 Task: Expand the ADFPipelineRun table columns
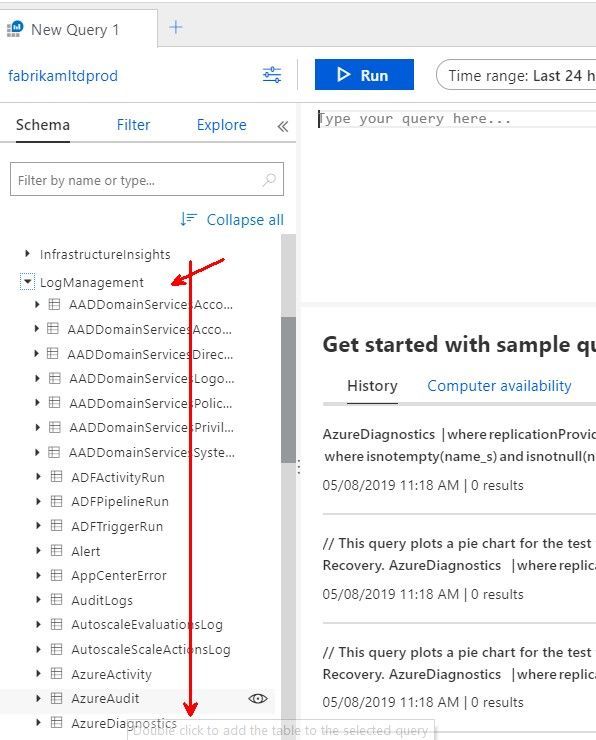(38, 501)
